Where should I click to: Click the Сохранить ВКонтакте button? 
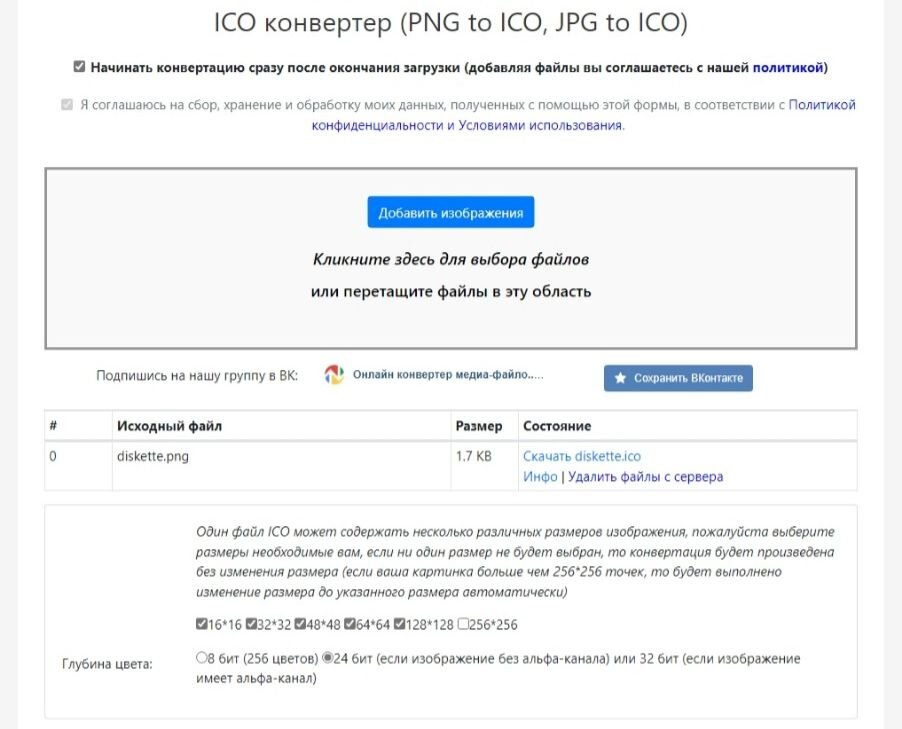point(678,378)
